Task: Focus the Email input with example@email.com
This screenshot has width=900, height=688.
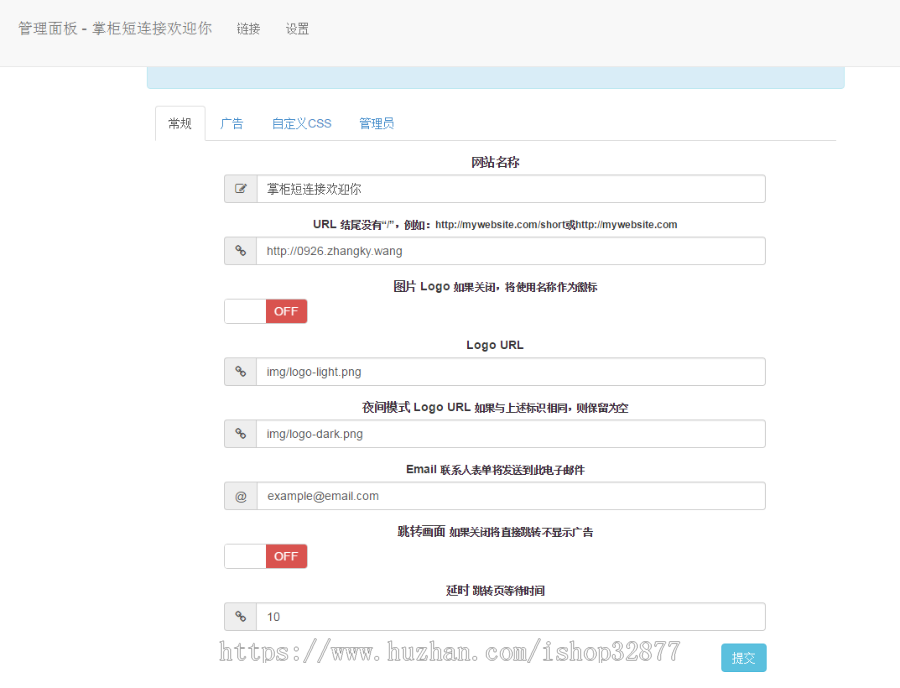Action: point(511,496)
